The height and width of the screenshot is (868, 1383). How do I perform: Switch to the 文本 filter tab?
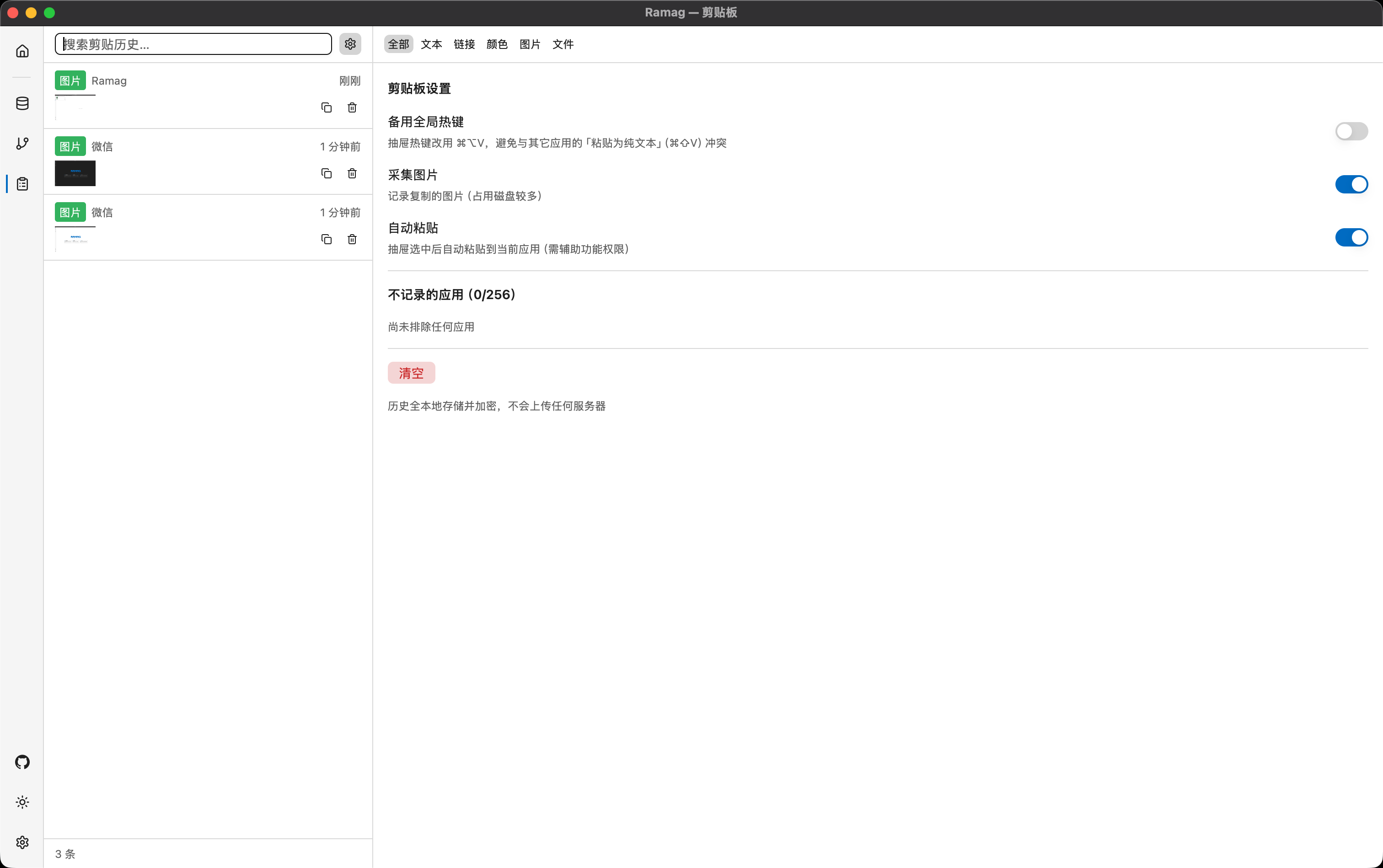coord(431,44)
